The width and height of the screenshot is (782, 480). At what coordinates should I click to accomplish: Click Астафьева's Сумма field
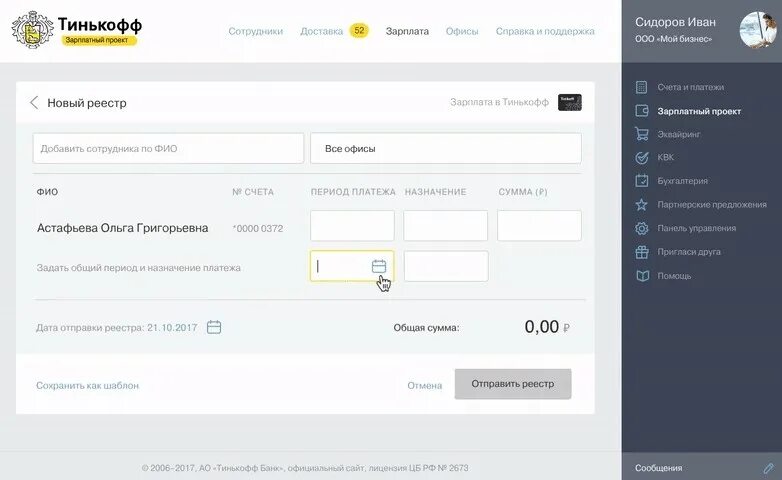click(539, 226)
